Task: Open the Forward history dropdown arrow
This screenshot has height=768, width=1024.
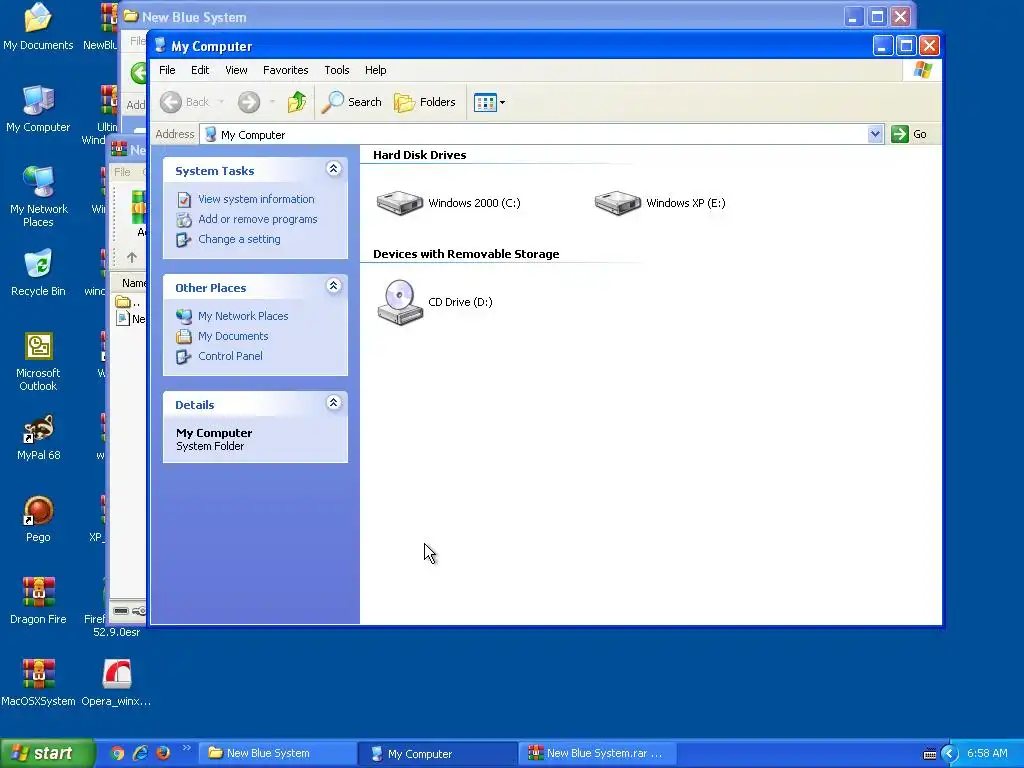Action: (x=272, y=102)
